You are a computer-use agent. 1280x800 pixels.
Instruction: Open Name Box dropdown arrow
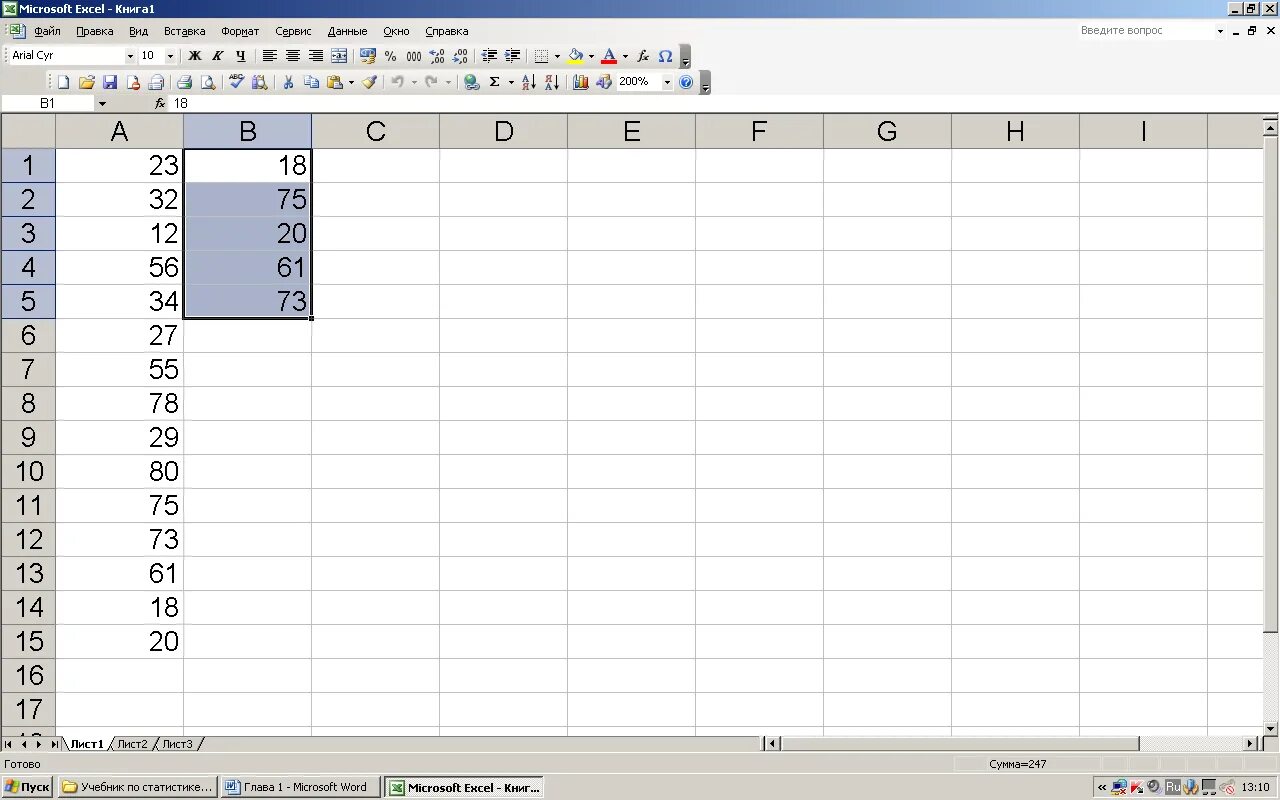(x=102, y=103)
